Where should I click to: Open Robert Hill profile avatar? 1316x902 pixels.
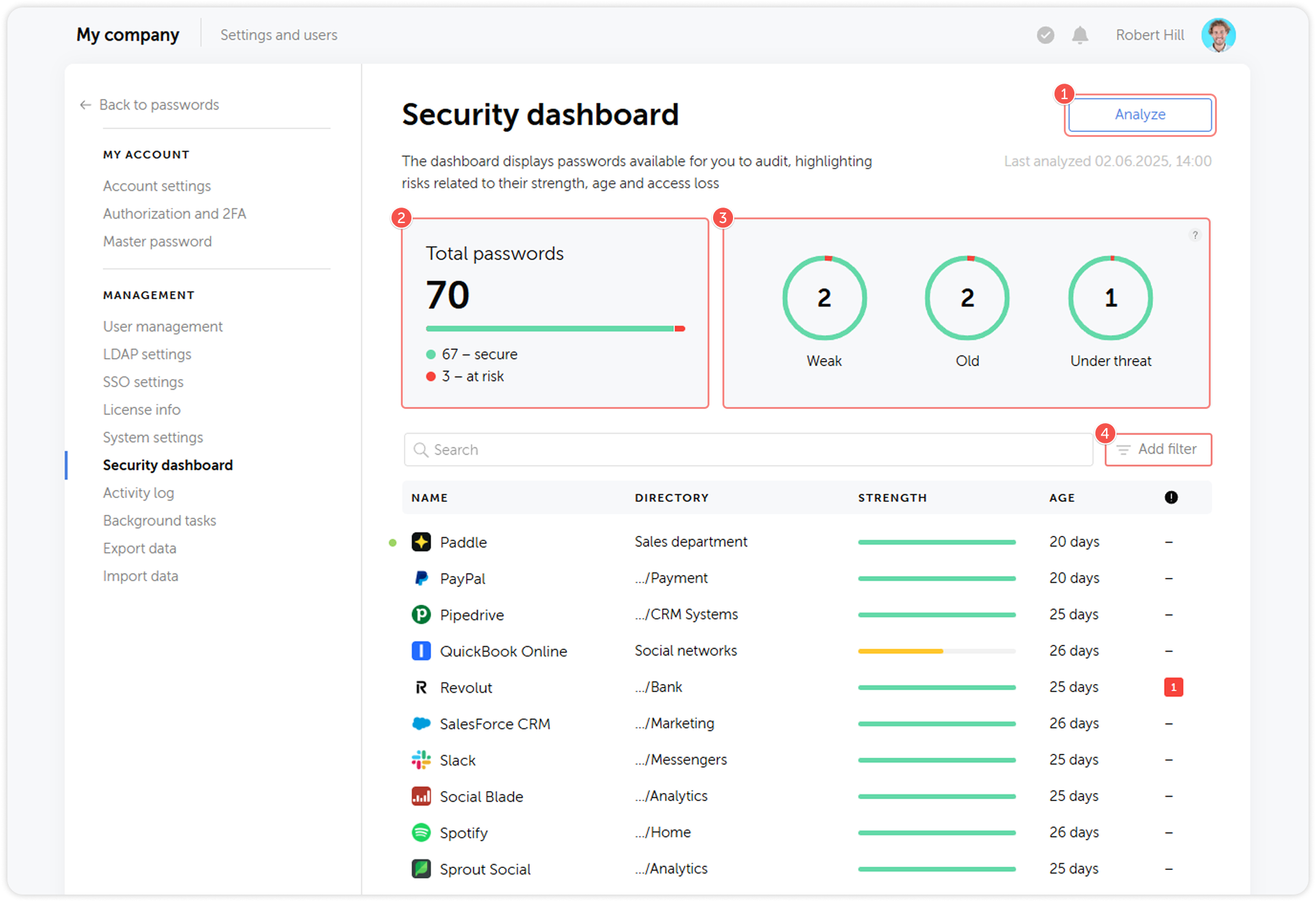tap(1218, 35)
